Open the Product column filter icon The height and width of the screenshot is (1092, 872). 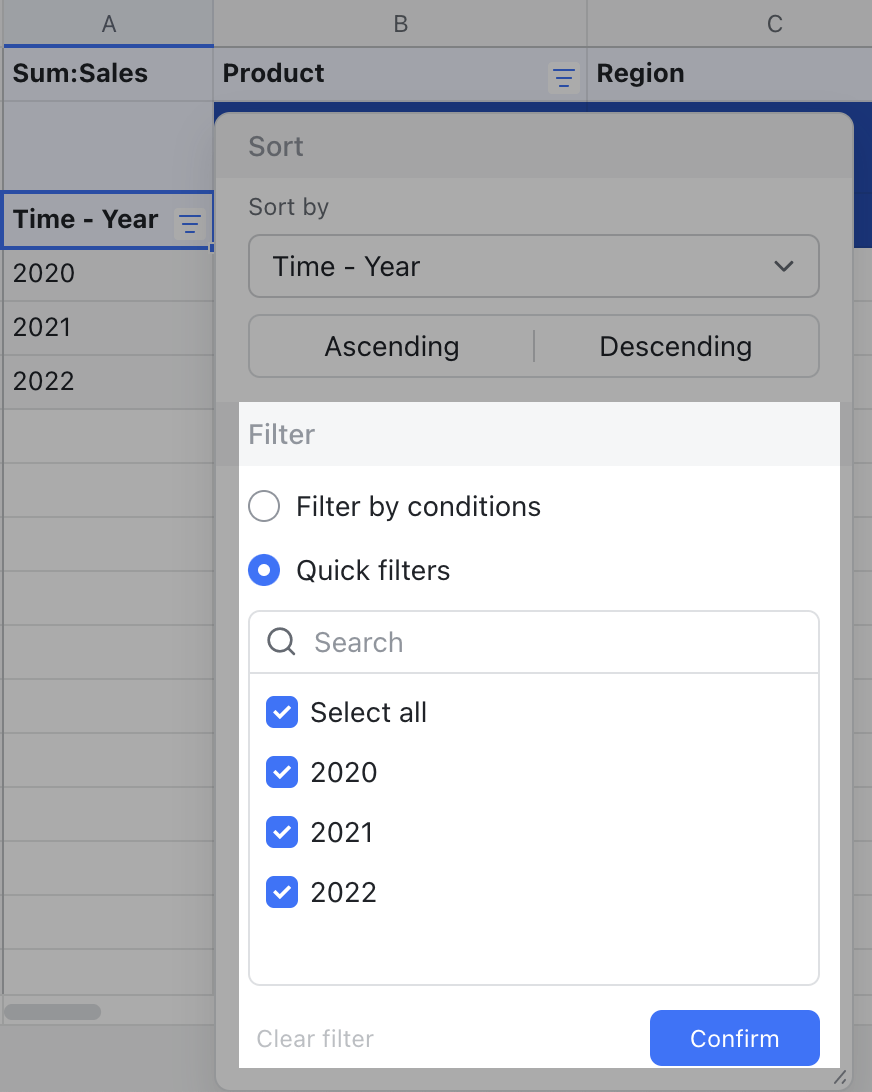click(564, 77)
